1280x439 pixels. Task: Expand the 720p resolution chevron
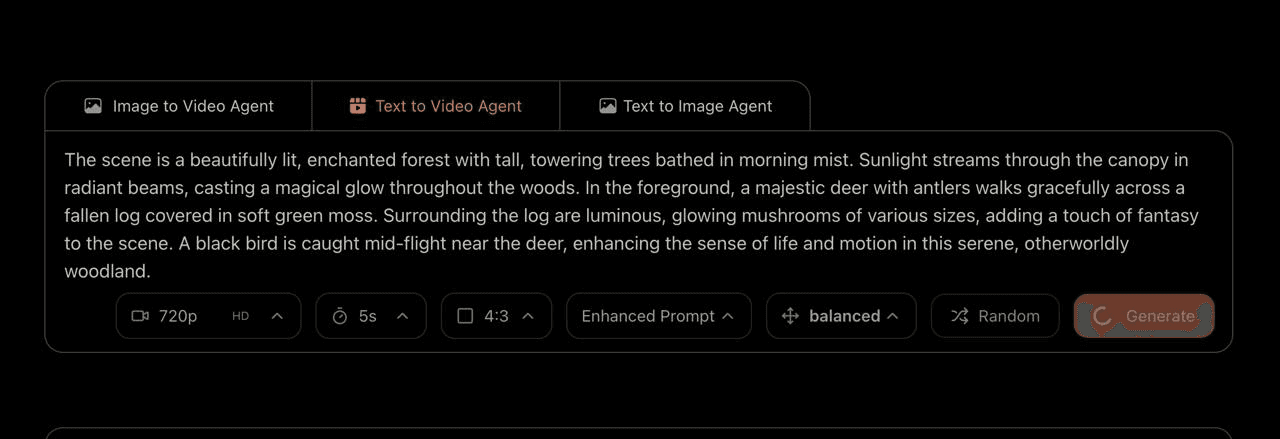[278, 316]
